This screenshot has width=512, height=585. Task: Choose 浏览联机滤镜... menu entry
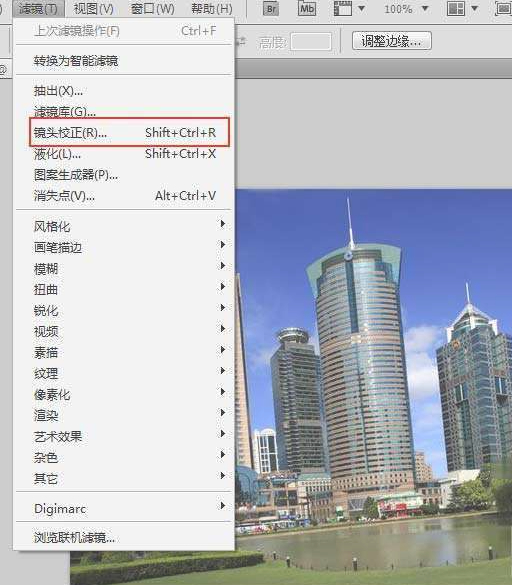pyautogui.click(x=124, y=537)
